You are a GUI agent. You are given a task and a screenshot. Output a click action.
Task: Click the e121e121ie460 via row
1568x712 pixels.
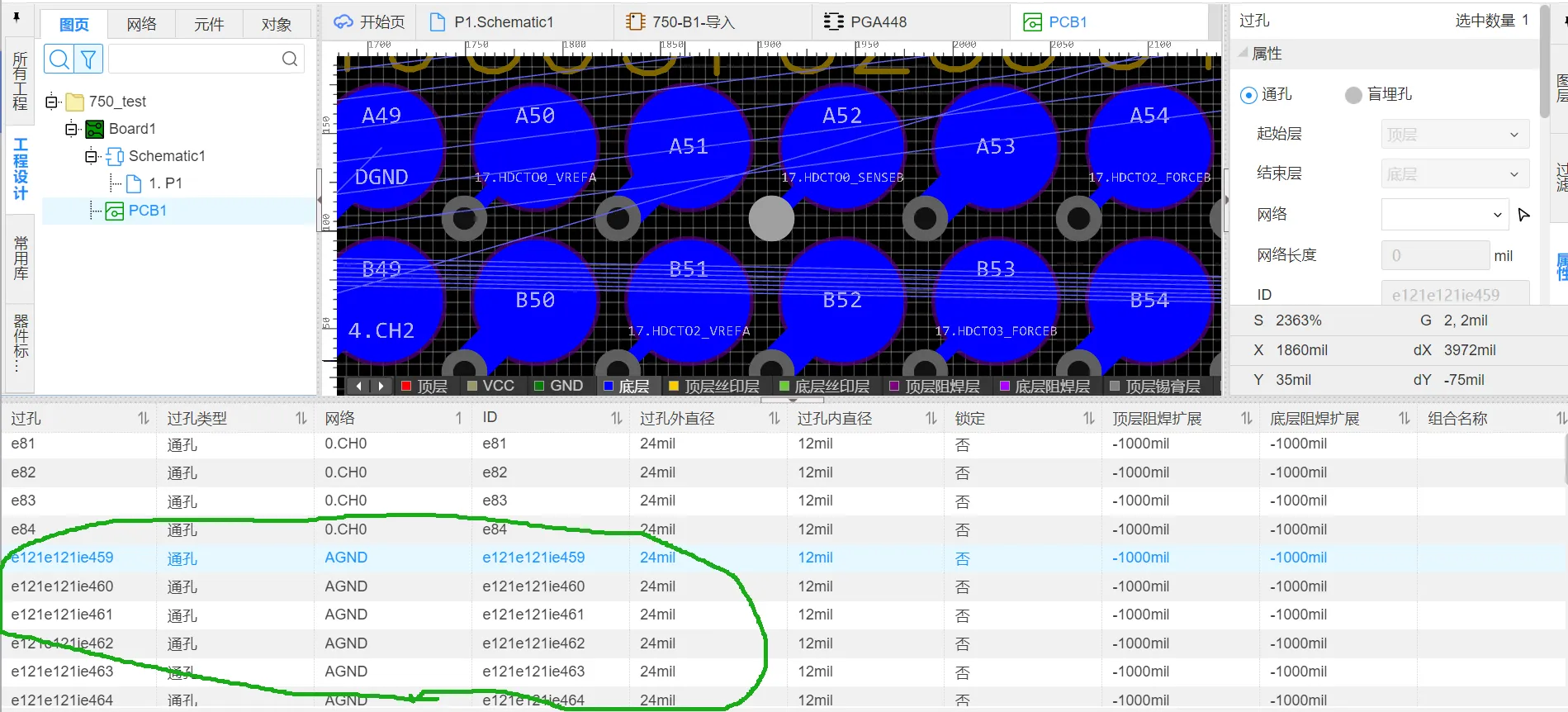coord(63,586)
